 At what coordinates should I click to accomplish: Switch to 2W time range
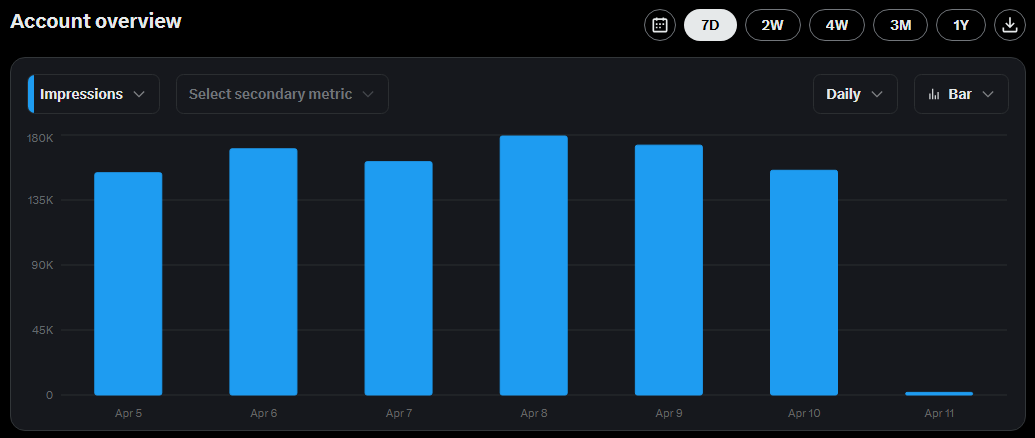click(772, 25)
